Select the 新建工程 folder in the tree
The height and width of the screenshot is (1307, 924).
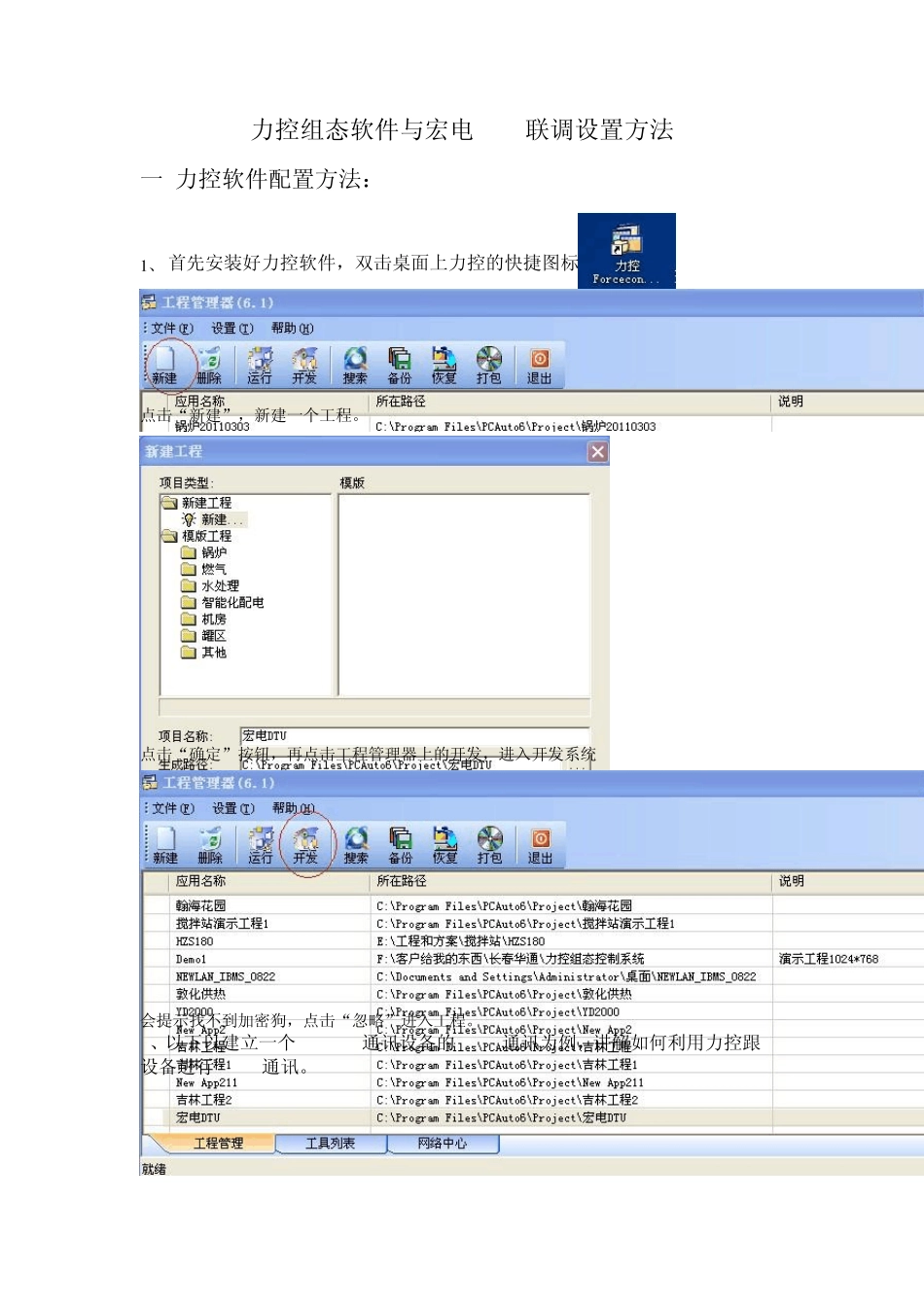click(x=197, y=503)
